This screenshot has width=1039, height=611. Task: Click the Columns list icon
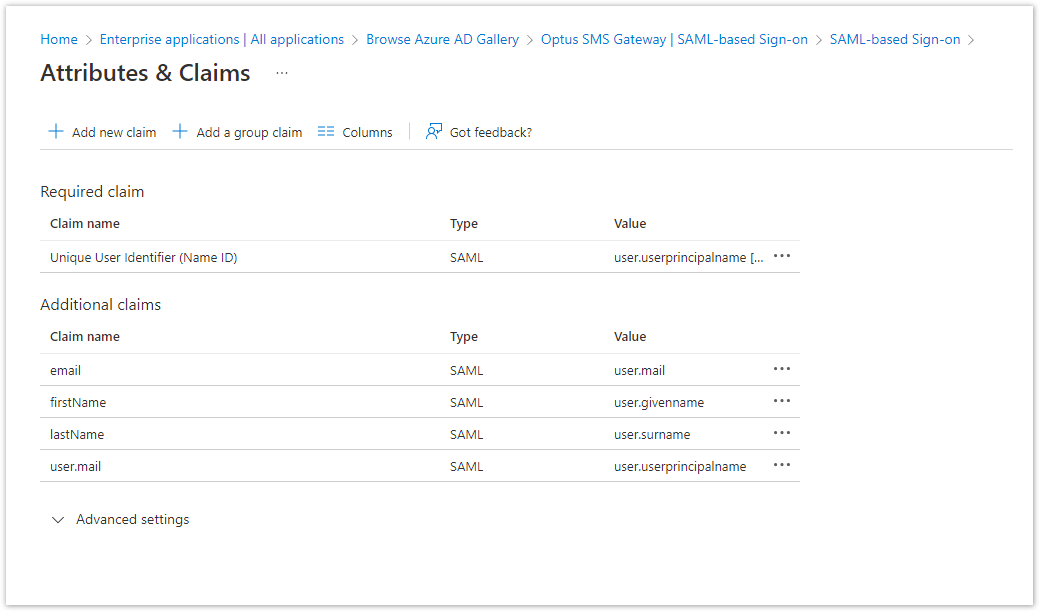click(326, 132)
